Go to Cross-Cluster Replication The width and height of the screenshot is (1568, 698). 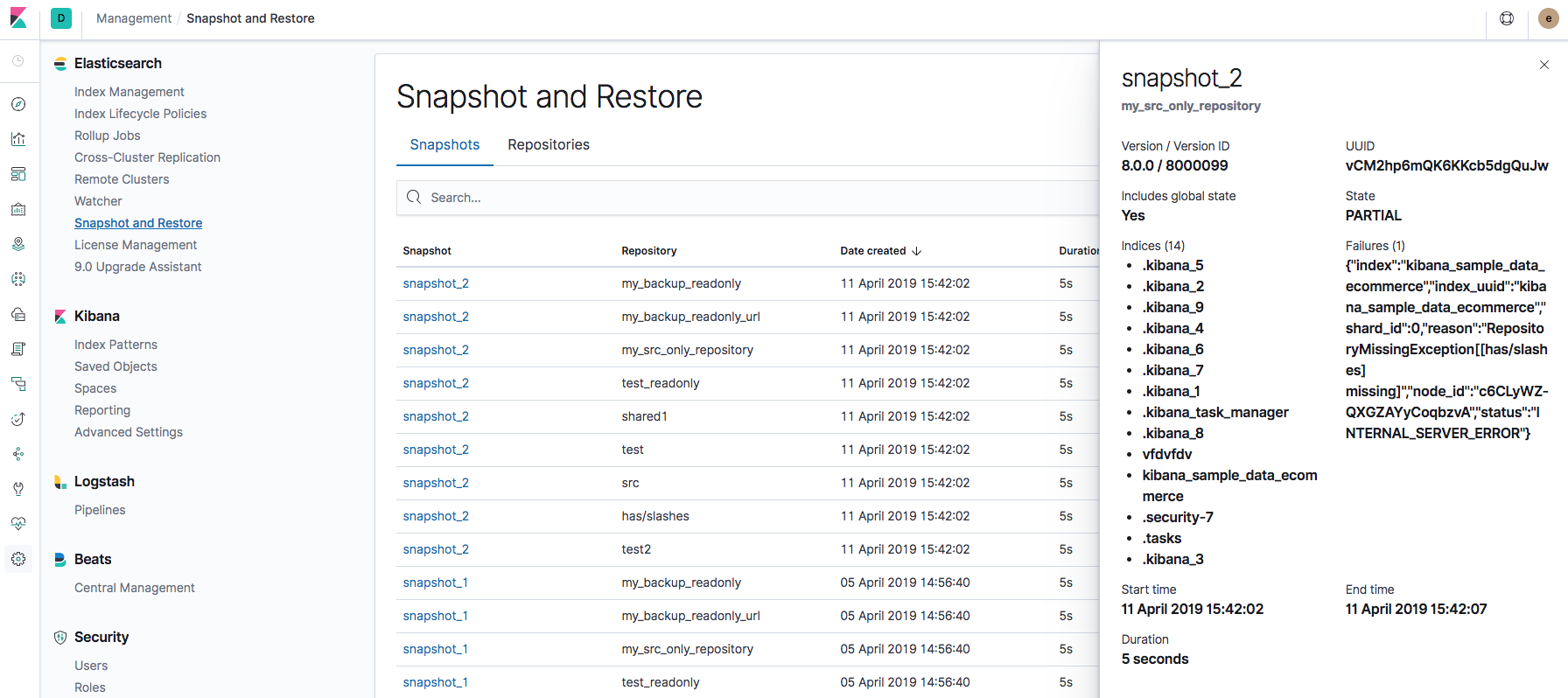click(148, 157)
